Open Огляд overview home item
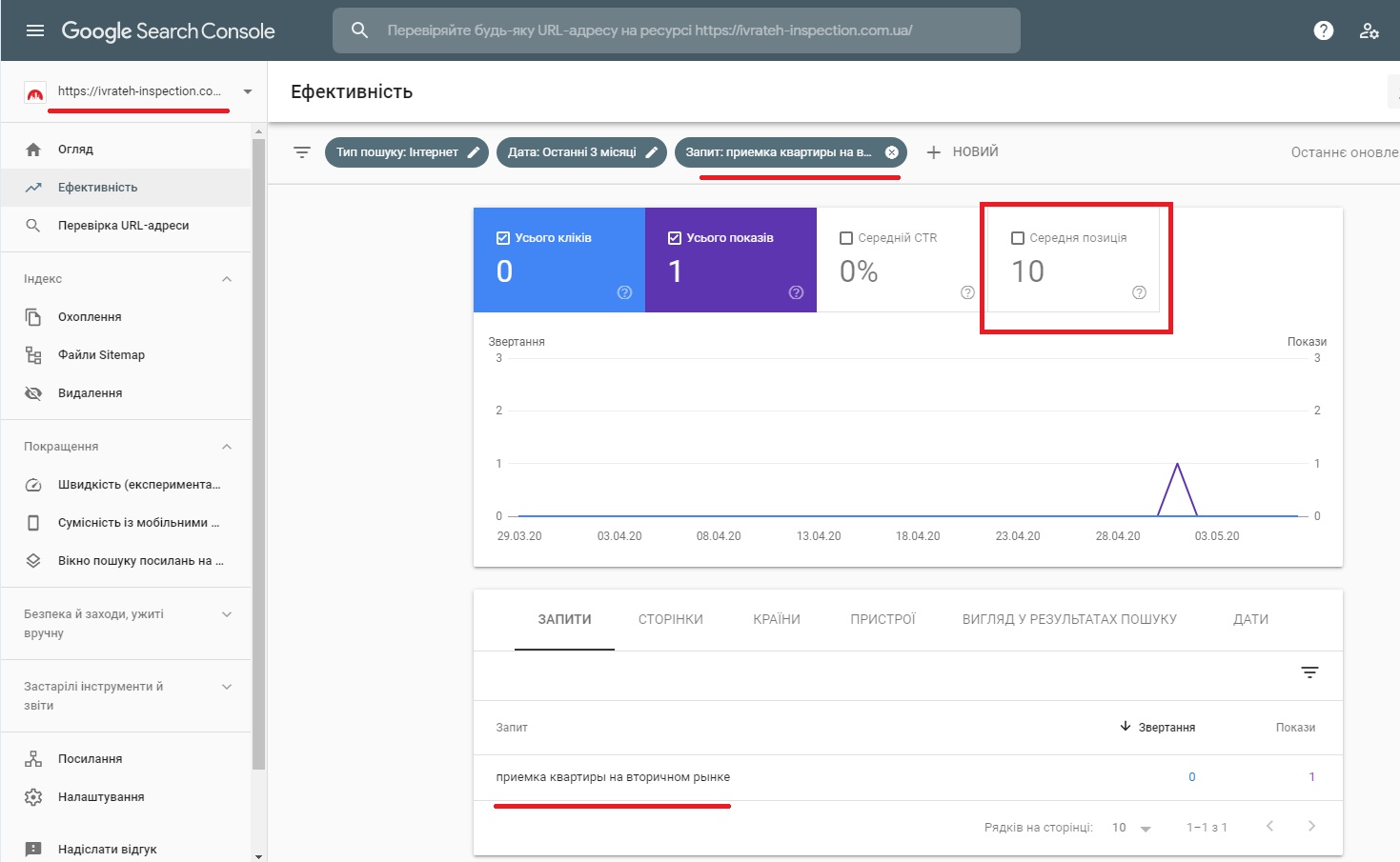 click(126, 150)
